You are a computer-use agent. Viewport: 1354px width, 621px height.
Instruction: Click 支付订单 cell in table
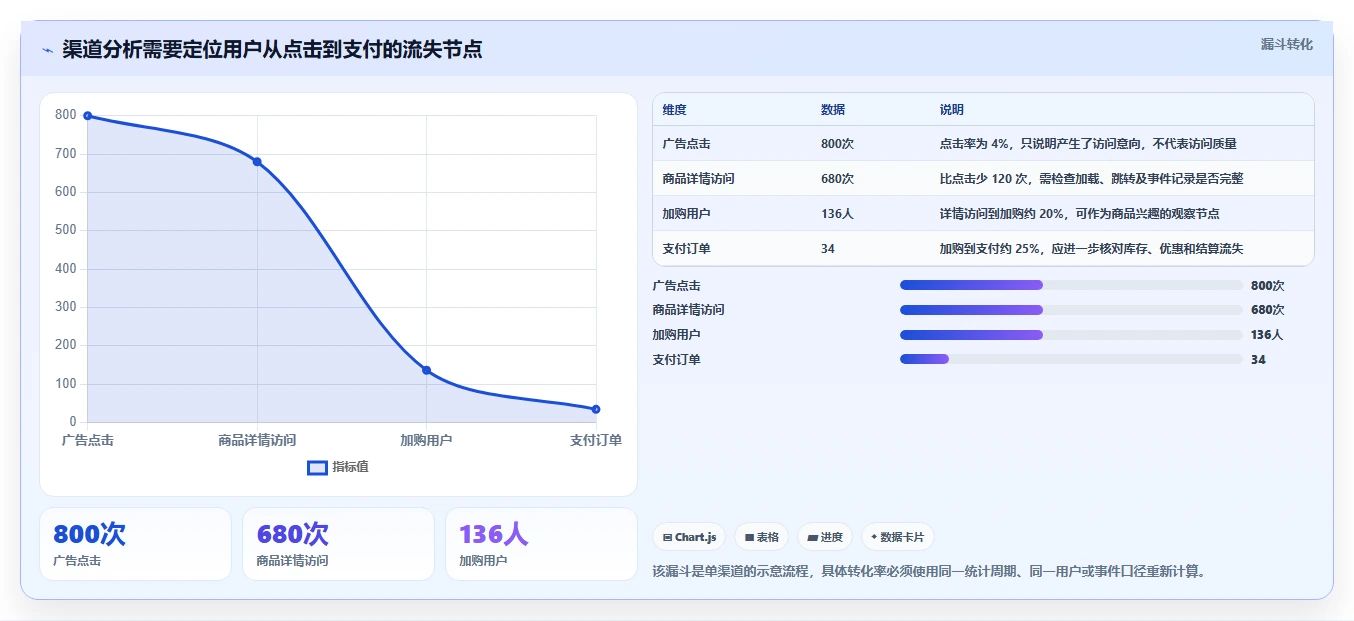click(686, 248)
